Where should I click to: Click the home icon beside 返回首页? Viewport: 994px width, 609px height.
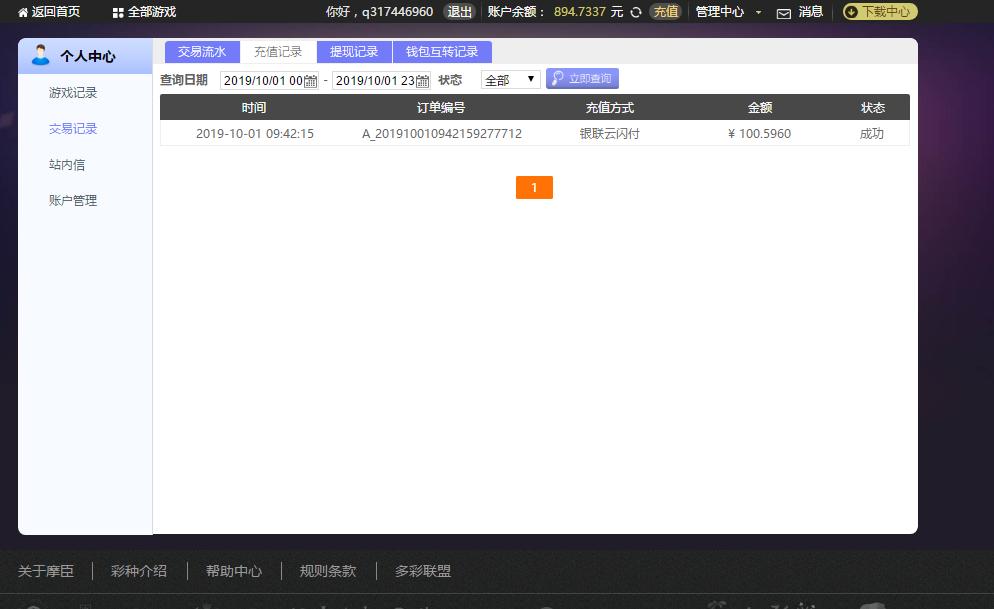pyautogui.click(x=25, y=12)
